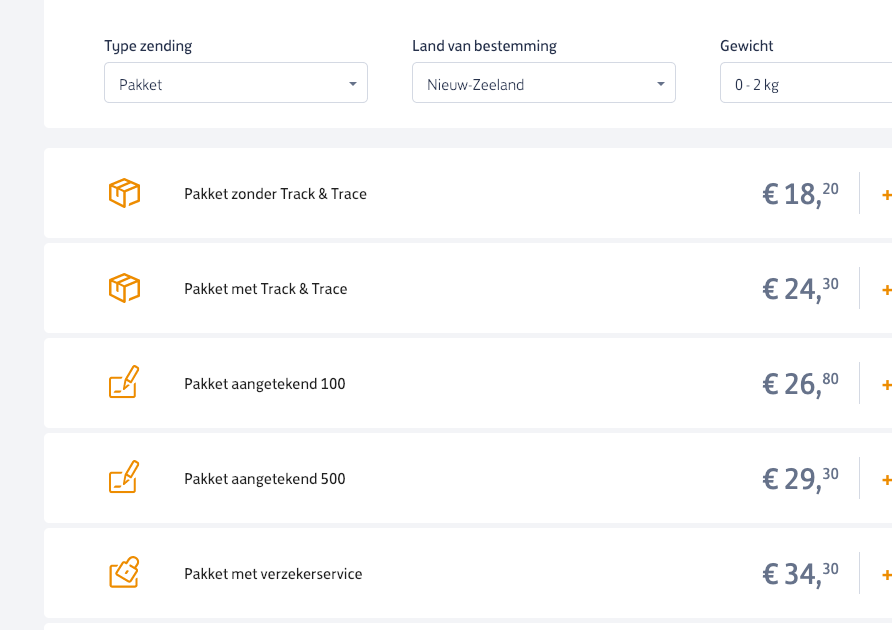Choose the Pakket aangetekend 100 label

click(265, 384)
